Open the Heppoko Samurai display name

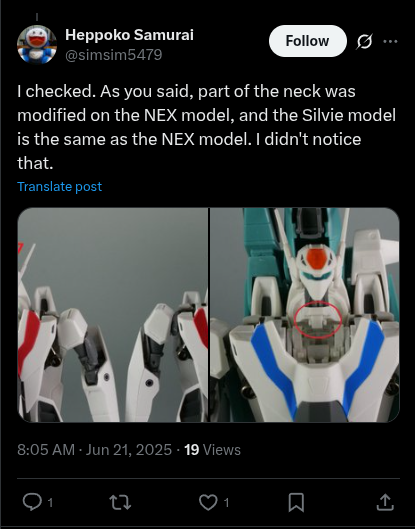point(129,35)
